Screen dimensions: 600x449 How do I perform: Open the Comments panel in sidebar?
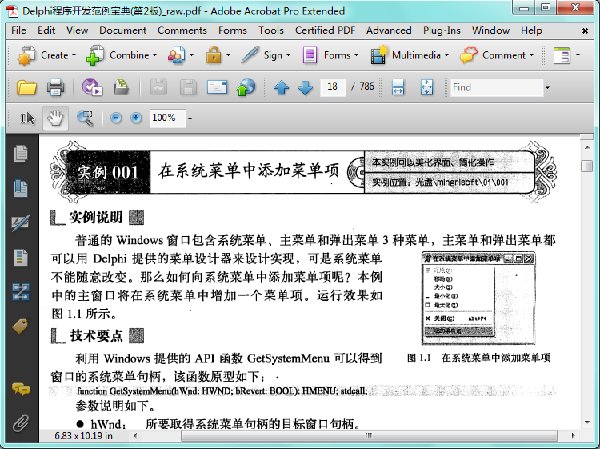click(x=21, y=389)
